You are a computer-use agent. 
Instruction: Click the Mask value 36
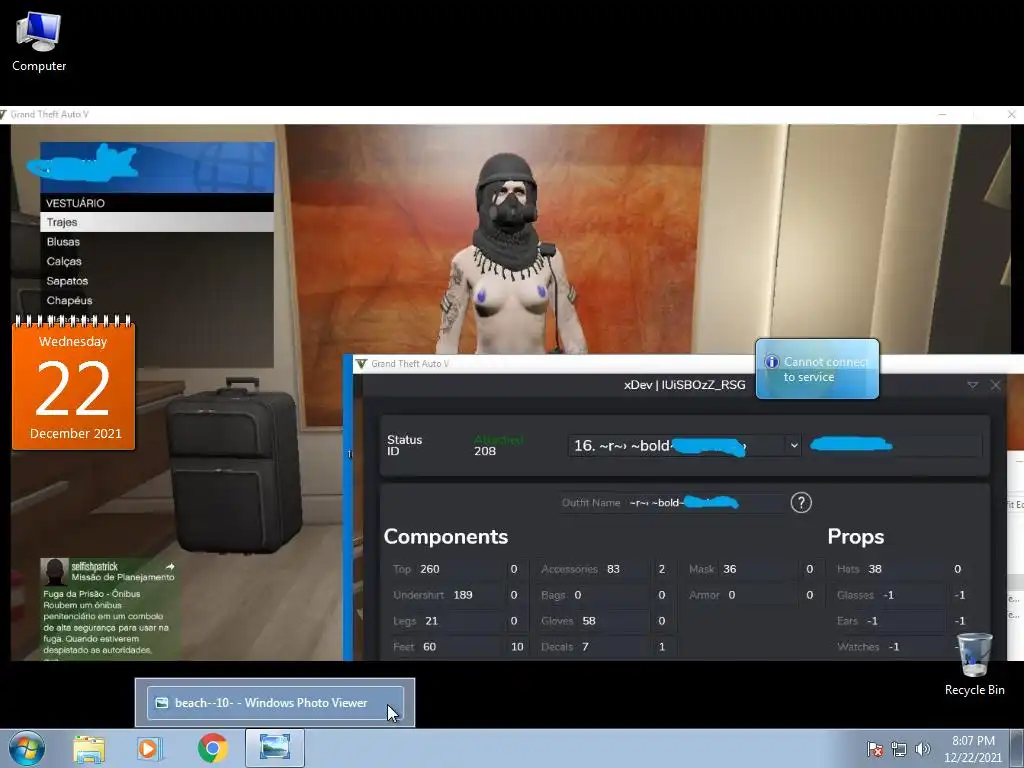point(729,569)
